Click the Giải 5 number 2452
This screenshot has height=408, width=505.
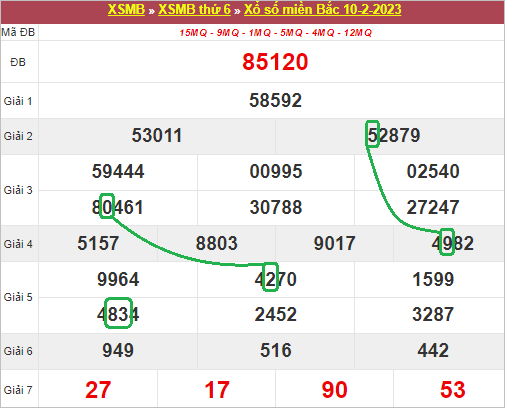click(275, 314)
